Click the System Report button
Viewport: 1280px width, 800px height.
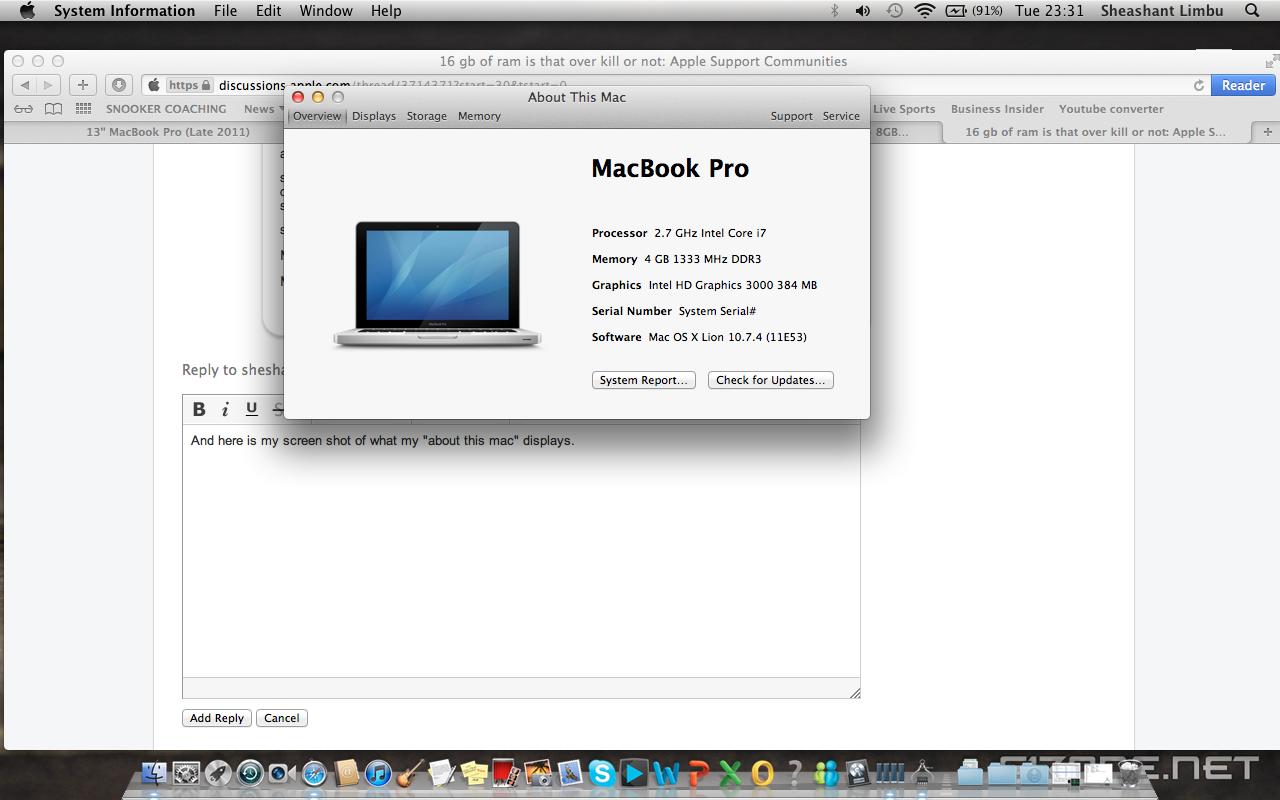point(644,380)
